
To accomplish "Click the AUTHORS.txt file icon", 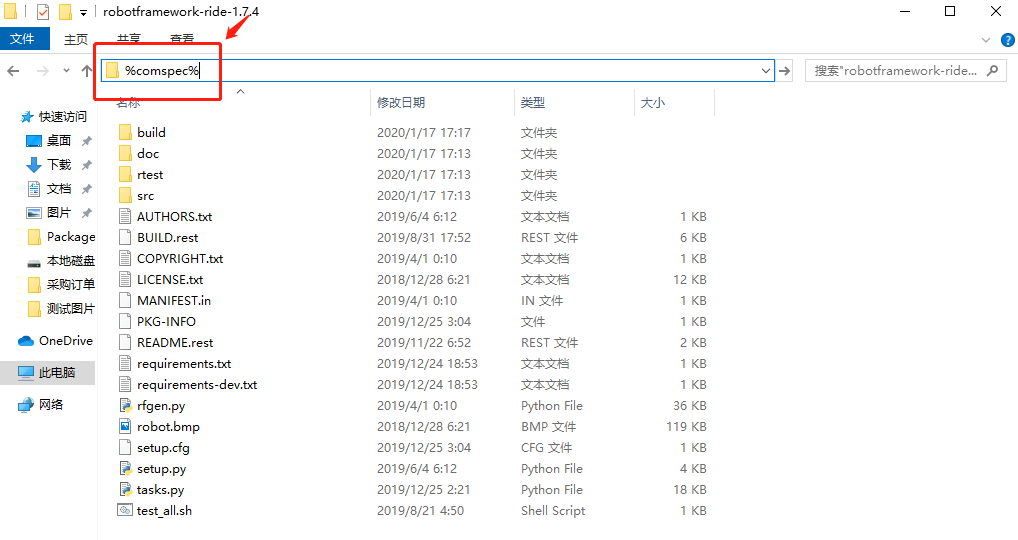I will click(x=125, y=216).
